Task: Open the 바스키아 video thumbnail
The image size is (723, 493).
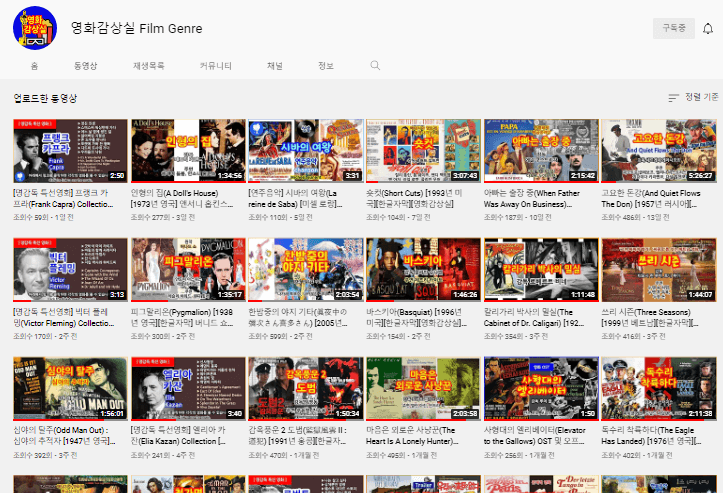Action: point(423,270)
